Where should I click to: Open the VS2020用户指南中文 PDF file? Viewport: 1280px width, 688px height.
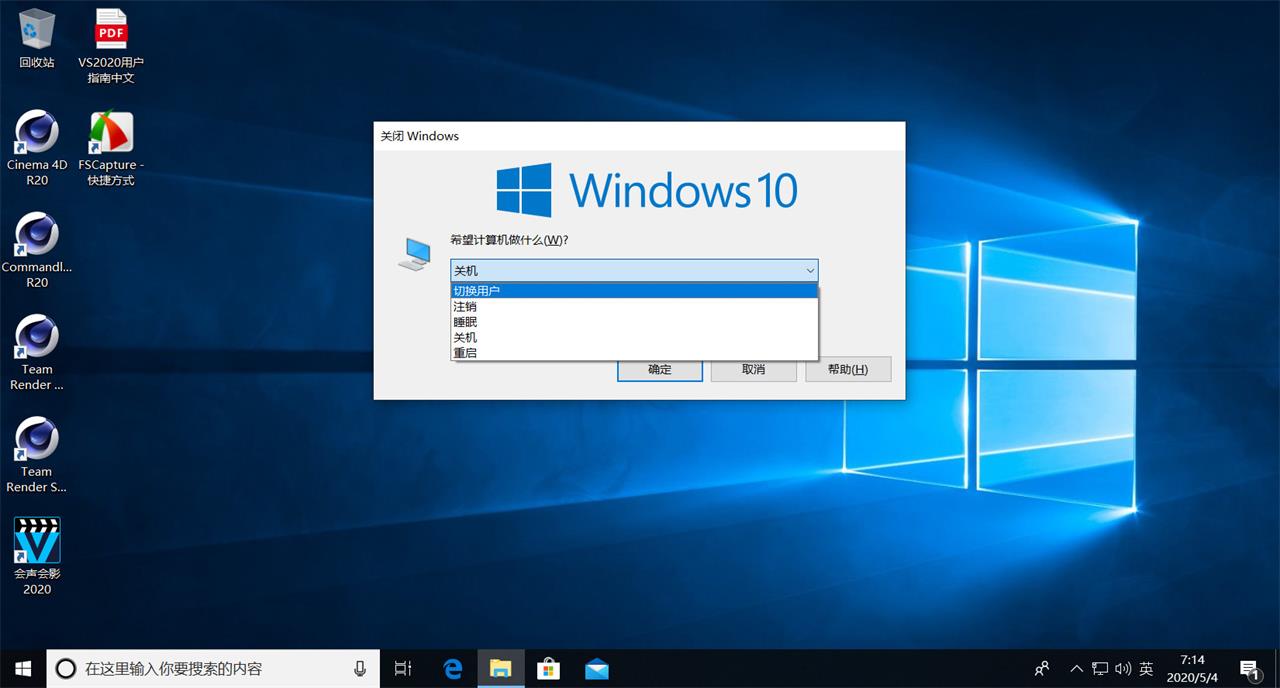click(111, 30)
